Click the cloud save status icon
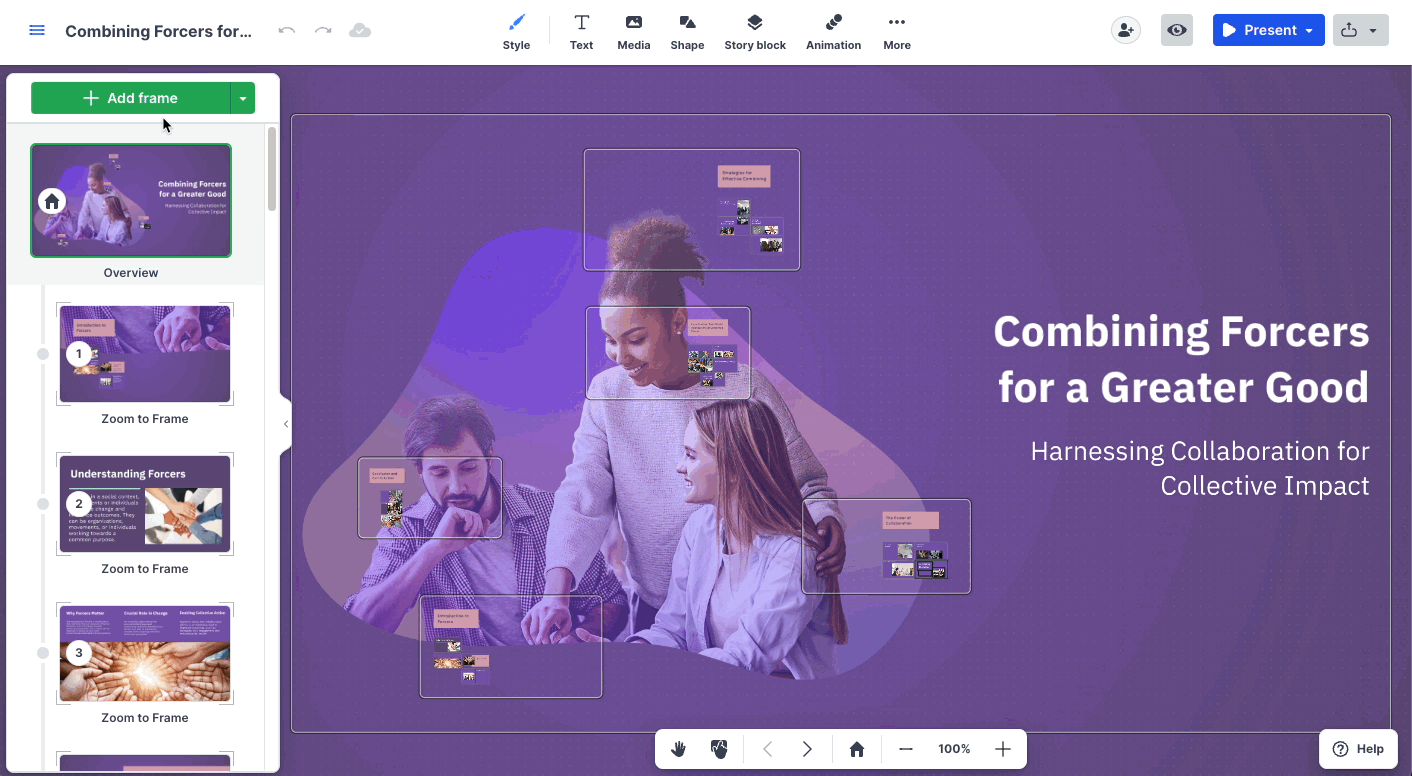This screenshot has height=776, width=1412. (360, 30)
